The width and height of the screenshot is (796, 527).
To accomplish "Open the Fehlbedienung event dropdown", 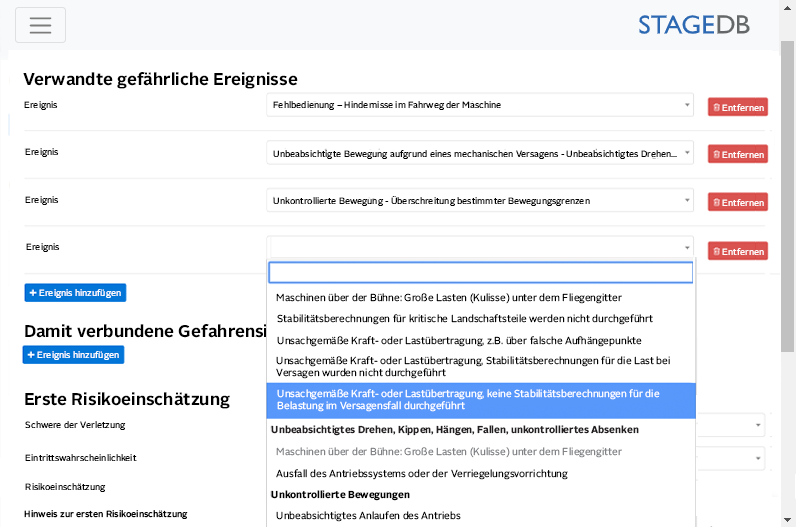I will click(479, 105).
